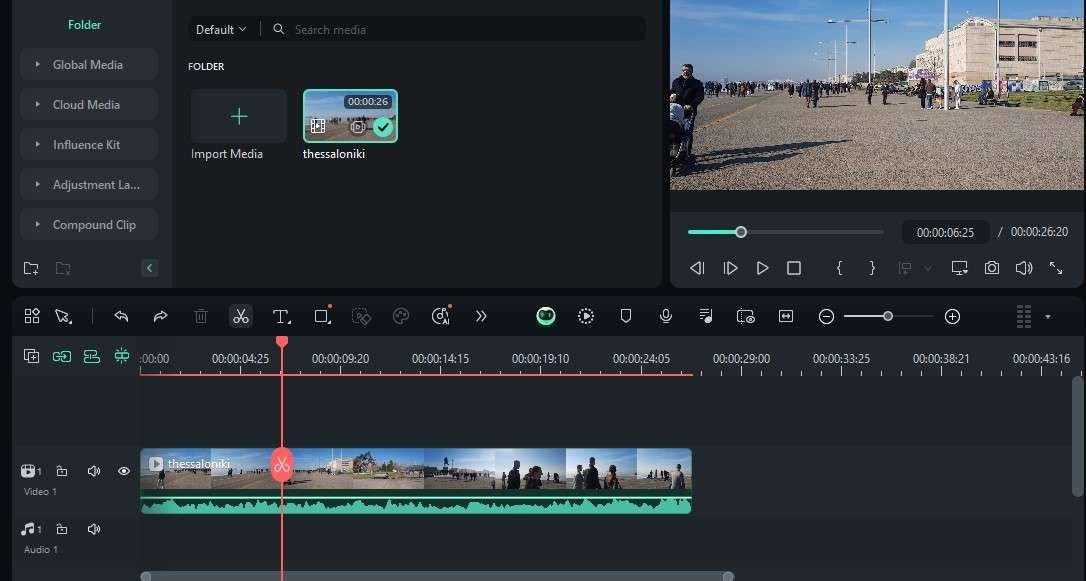The image size is (1086, 581).
Task: Click Import Media button
Action: click(x=238, y=116)
